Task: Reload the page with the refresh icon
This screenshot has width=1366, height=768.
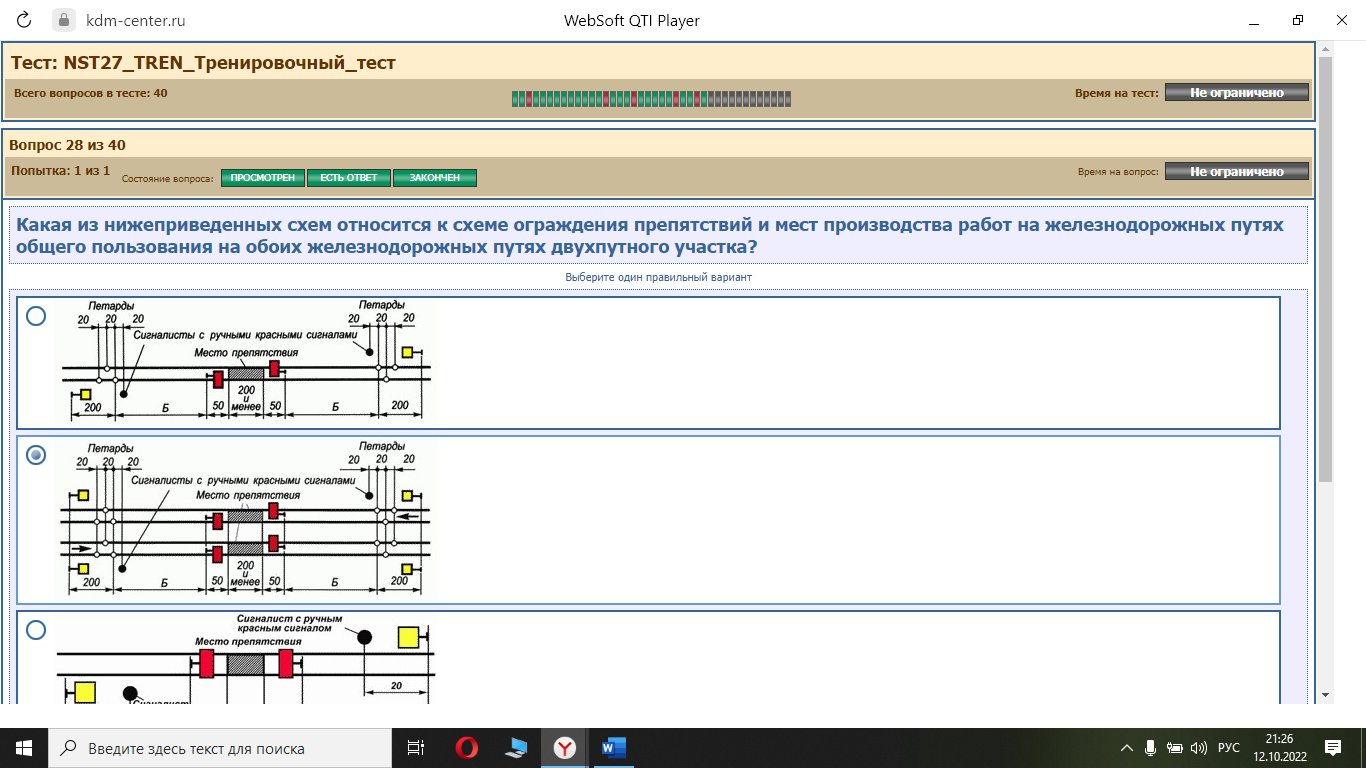Action: [x=25, y=20]
